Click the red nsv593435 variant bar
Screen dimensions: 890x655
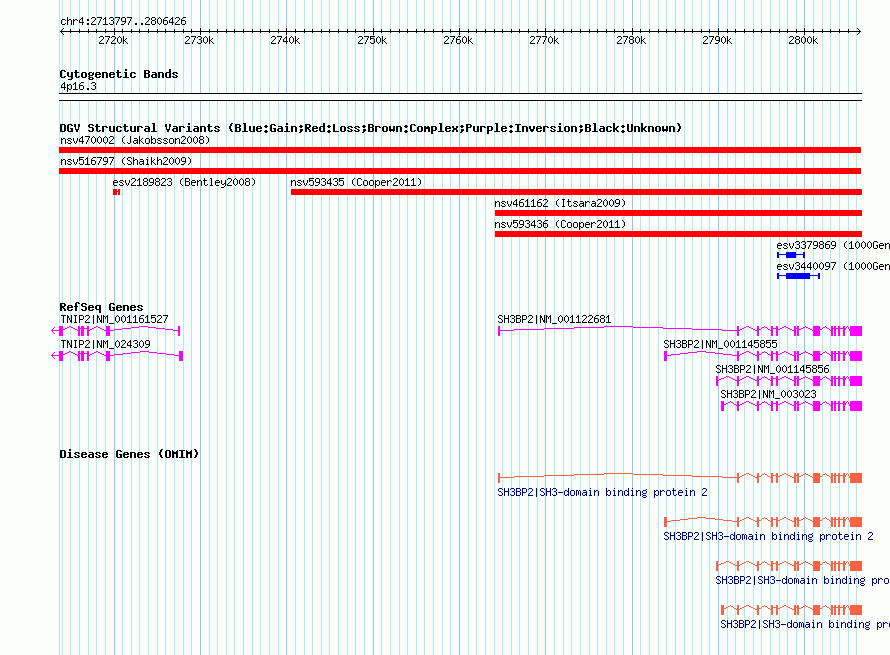(x=576, y=192)
